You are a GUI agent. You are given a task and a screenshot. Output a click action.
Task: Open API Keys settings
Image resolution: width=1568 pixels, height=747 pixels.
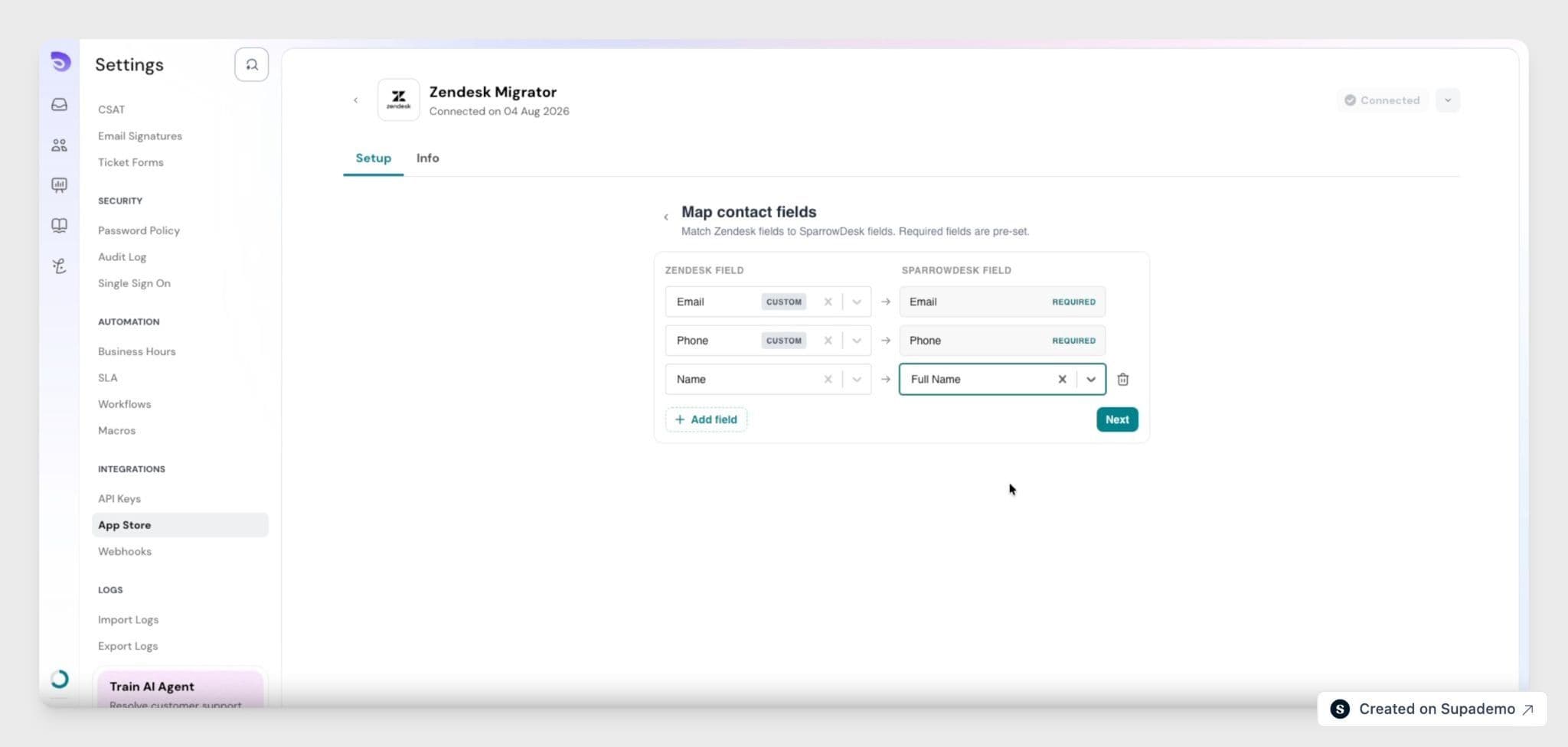119,499
